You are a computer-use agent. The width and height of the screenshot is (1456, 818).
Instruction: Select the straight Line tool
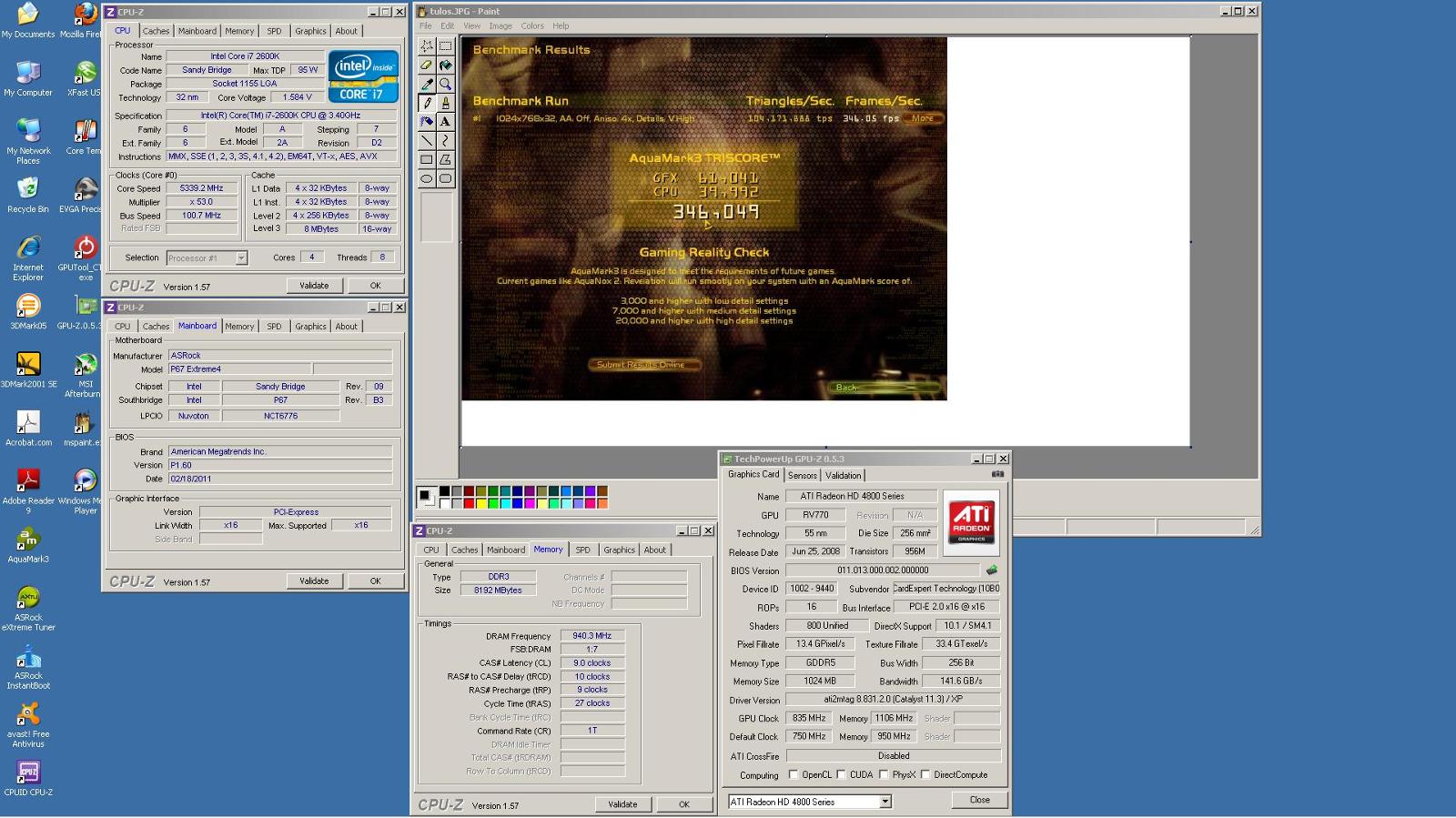pos(426,141)
